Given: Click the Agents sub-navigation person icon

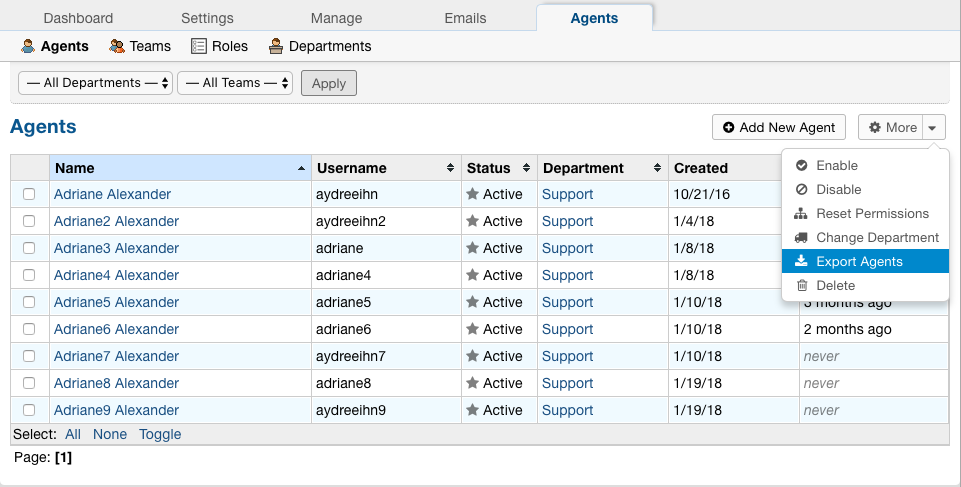Looking at the screenshot, I should 28,46.
